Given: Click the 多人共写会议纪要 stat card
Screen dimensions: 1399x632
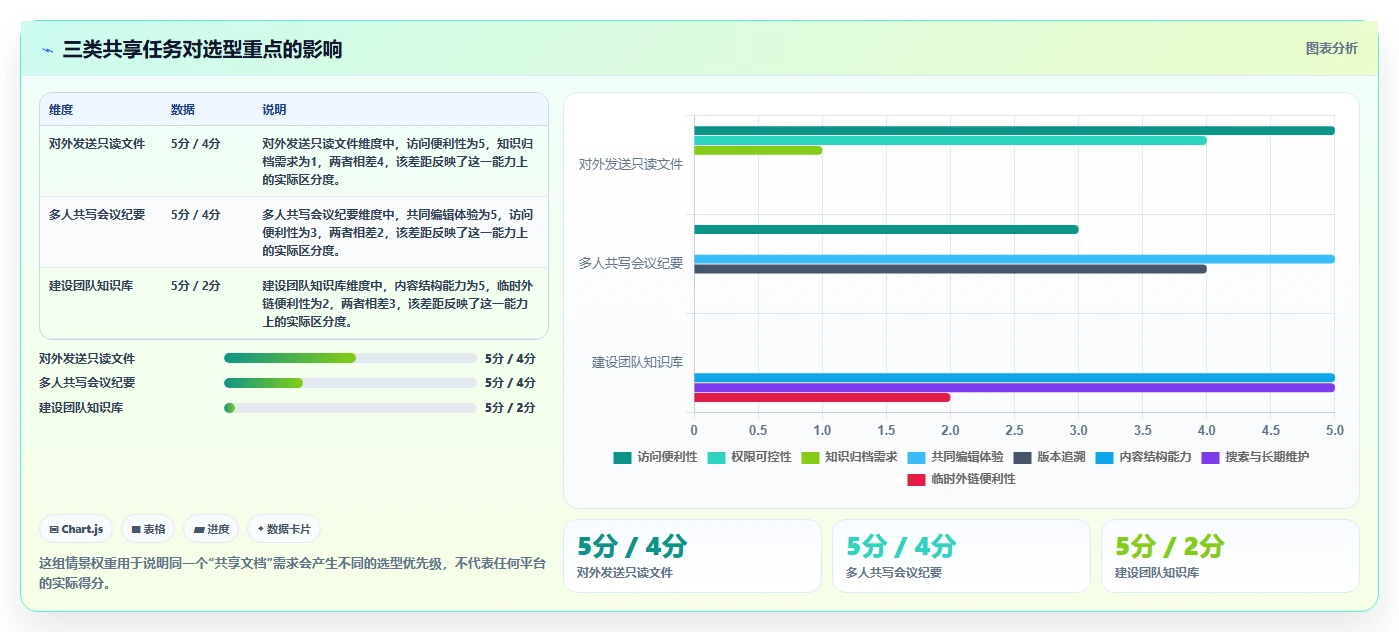Looking at the screenshot, I should [961, 556].
